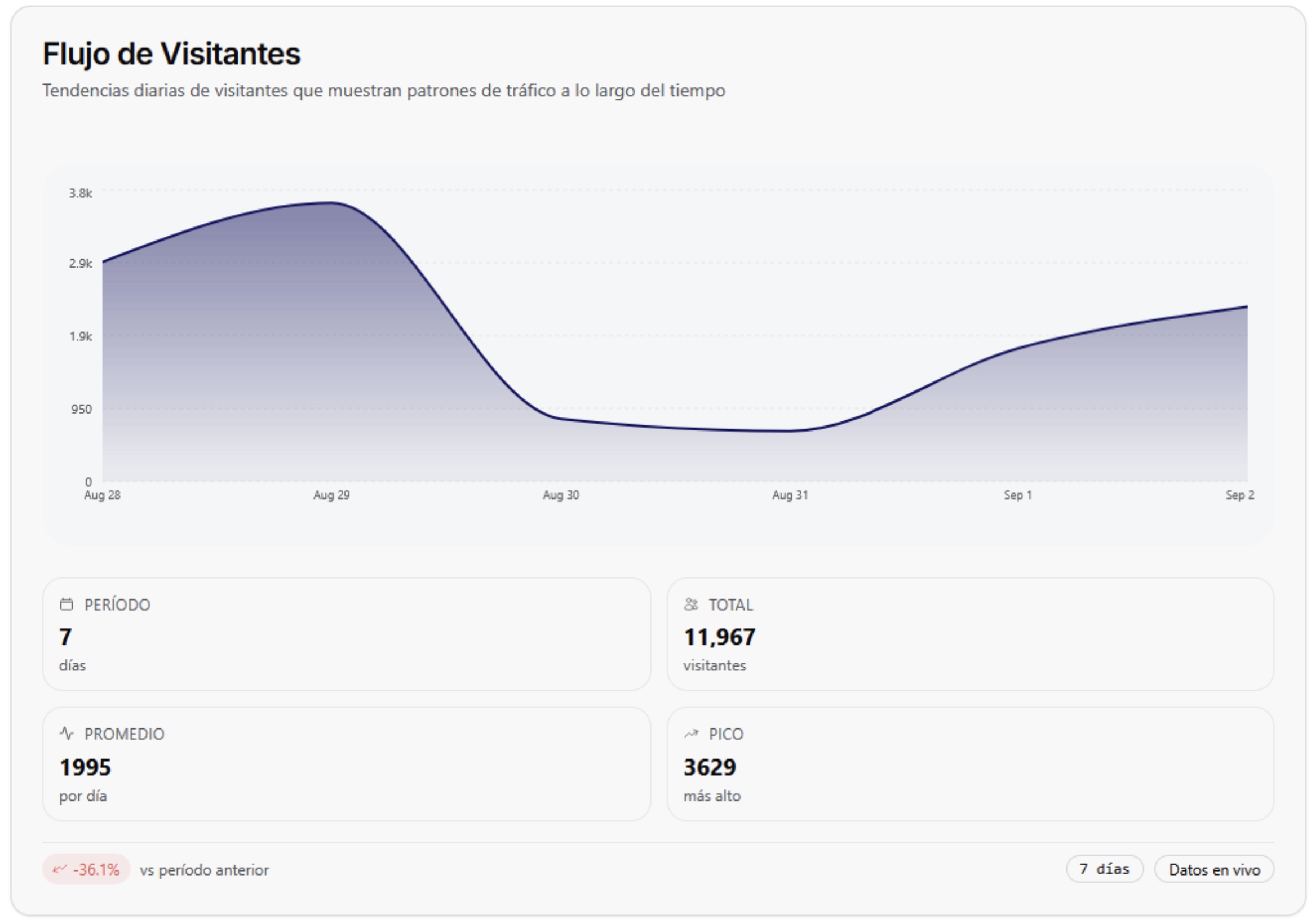
Task: Click the trending-up icon beside PICO
Action: click(691, 734)
